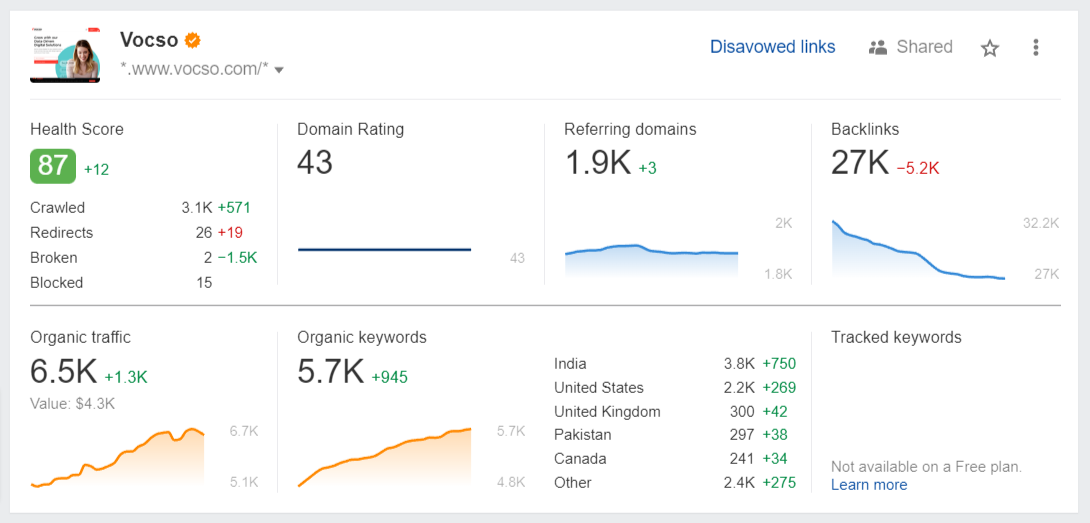Open the Health Score heading
The image size is (1090, 523).
tap(76, 129)
